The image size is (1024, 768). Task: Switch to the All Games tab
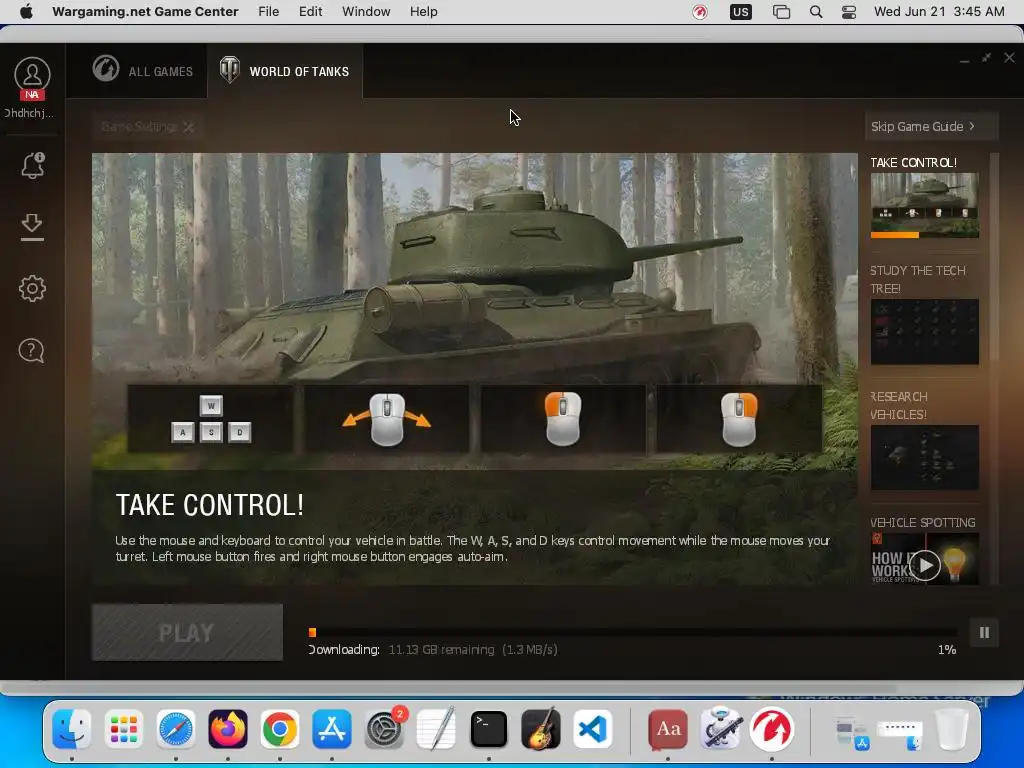pos(143,71)
